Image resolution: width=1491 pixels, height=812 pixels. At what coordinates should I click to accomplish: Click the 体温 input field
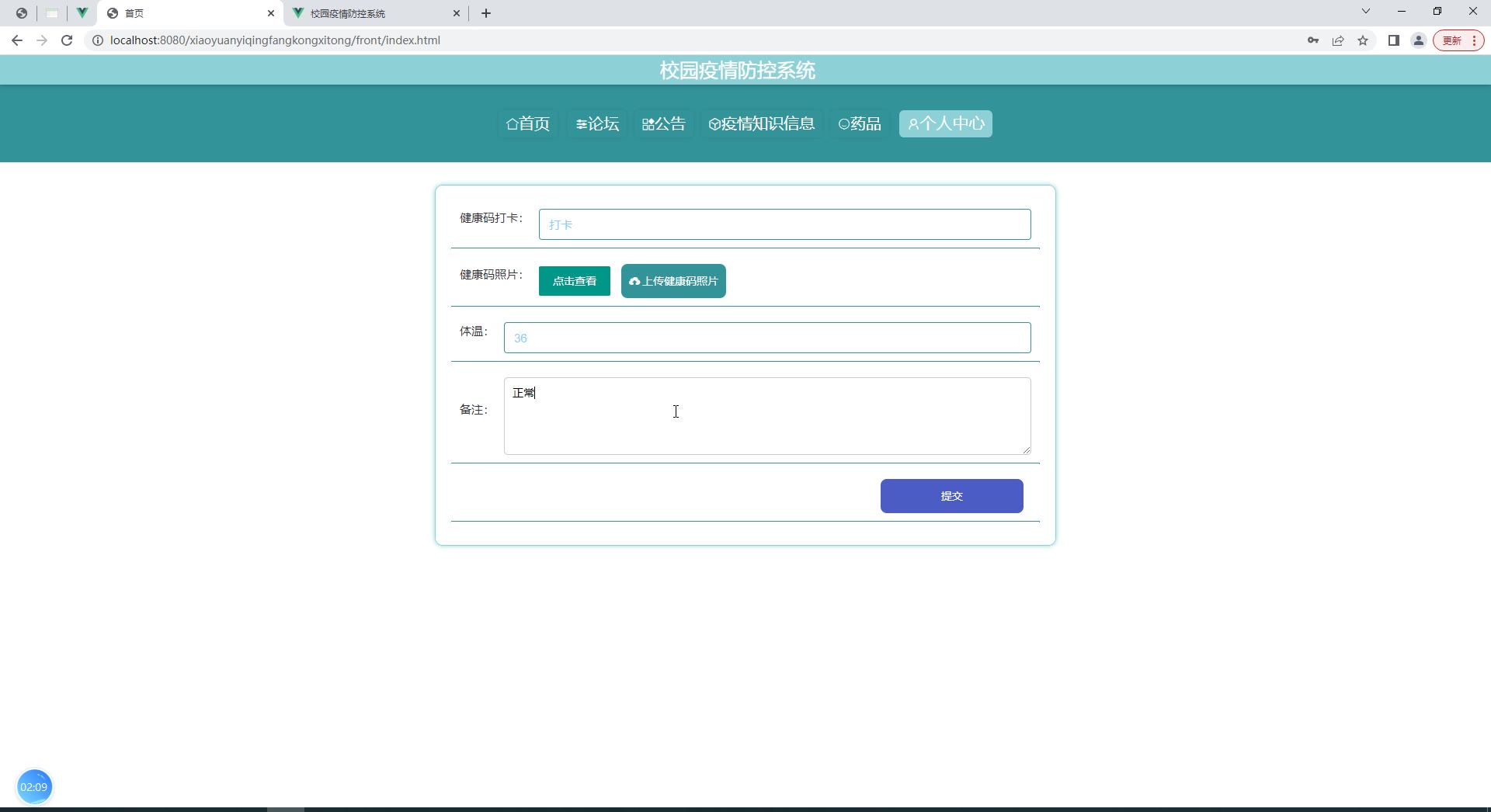(x=767, y=338)
